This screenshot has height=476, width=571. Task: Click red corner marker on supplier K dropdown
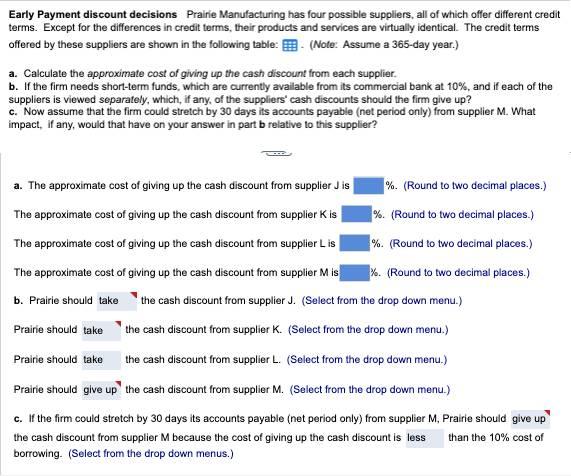(118, 323)
